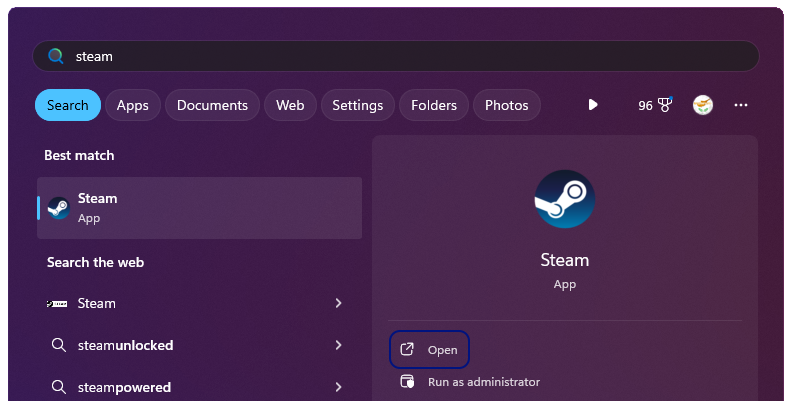Switch to the Apps filter tab
Viewport: 792px width, 401px height.
(x=133, y=105)
